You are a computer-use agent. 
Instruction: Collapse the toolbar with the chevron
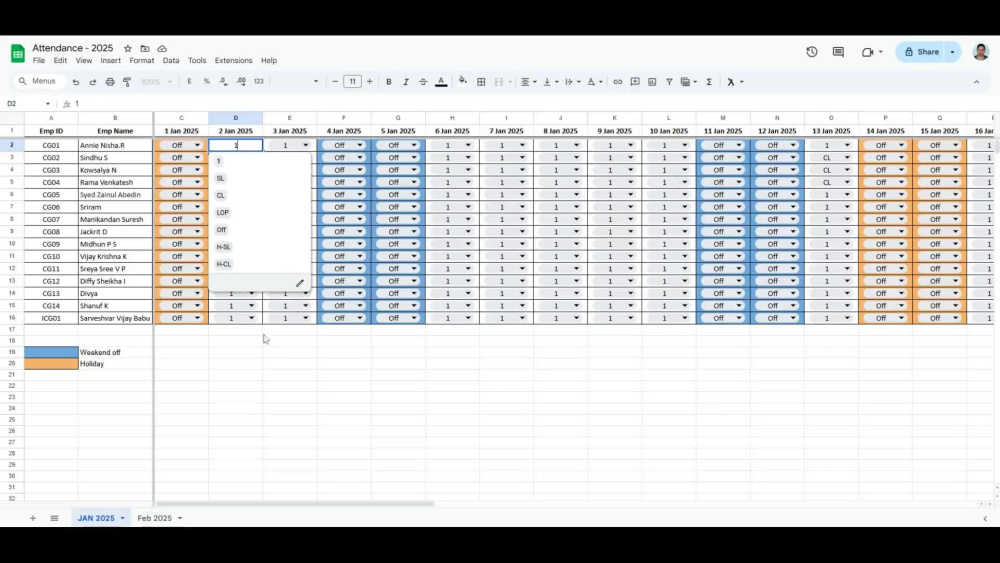coord(976,82)
